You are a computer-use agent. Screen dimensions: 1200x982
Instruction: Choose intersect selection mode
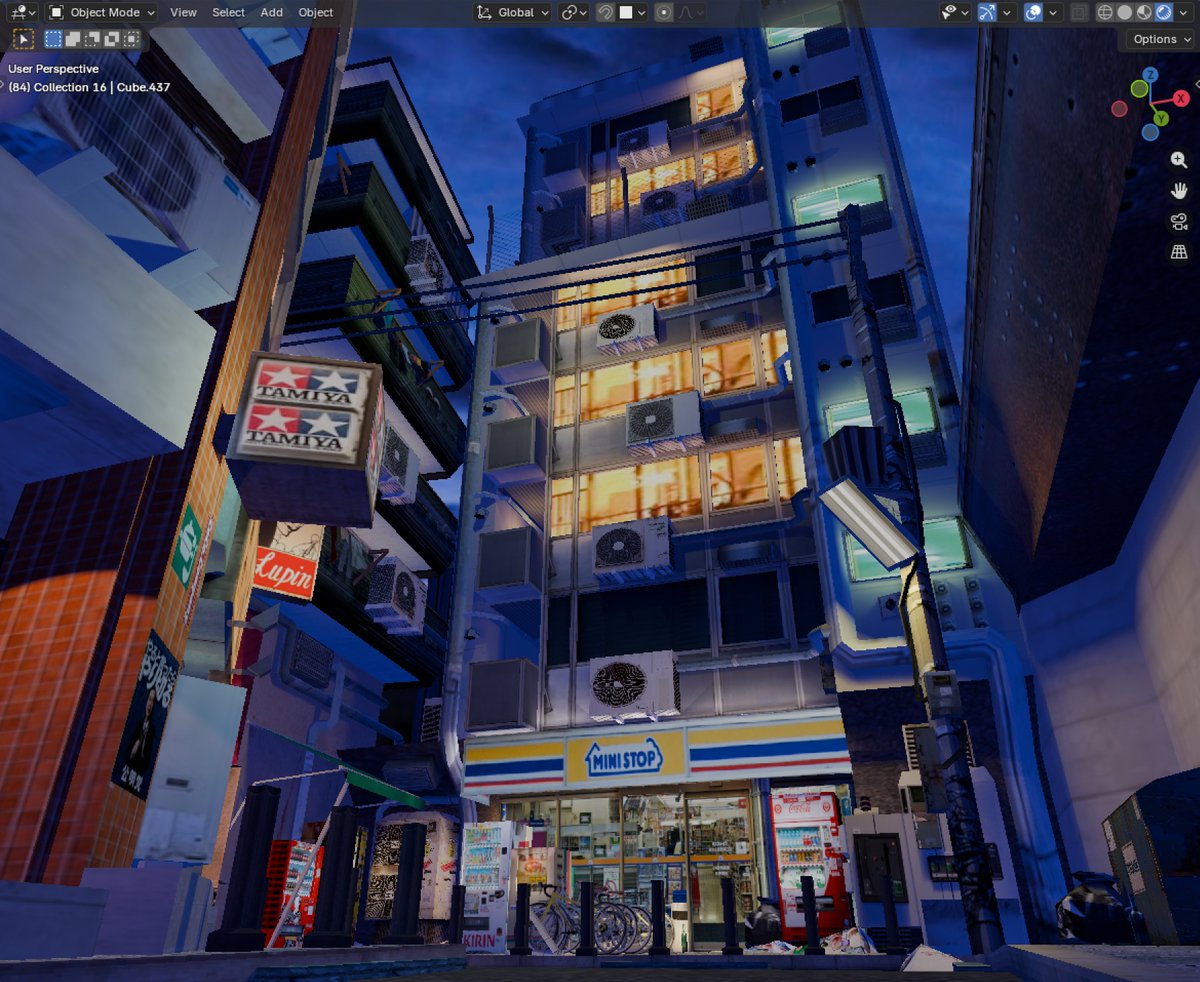pyautogui.click(x=130, y=39)
